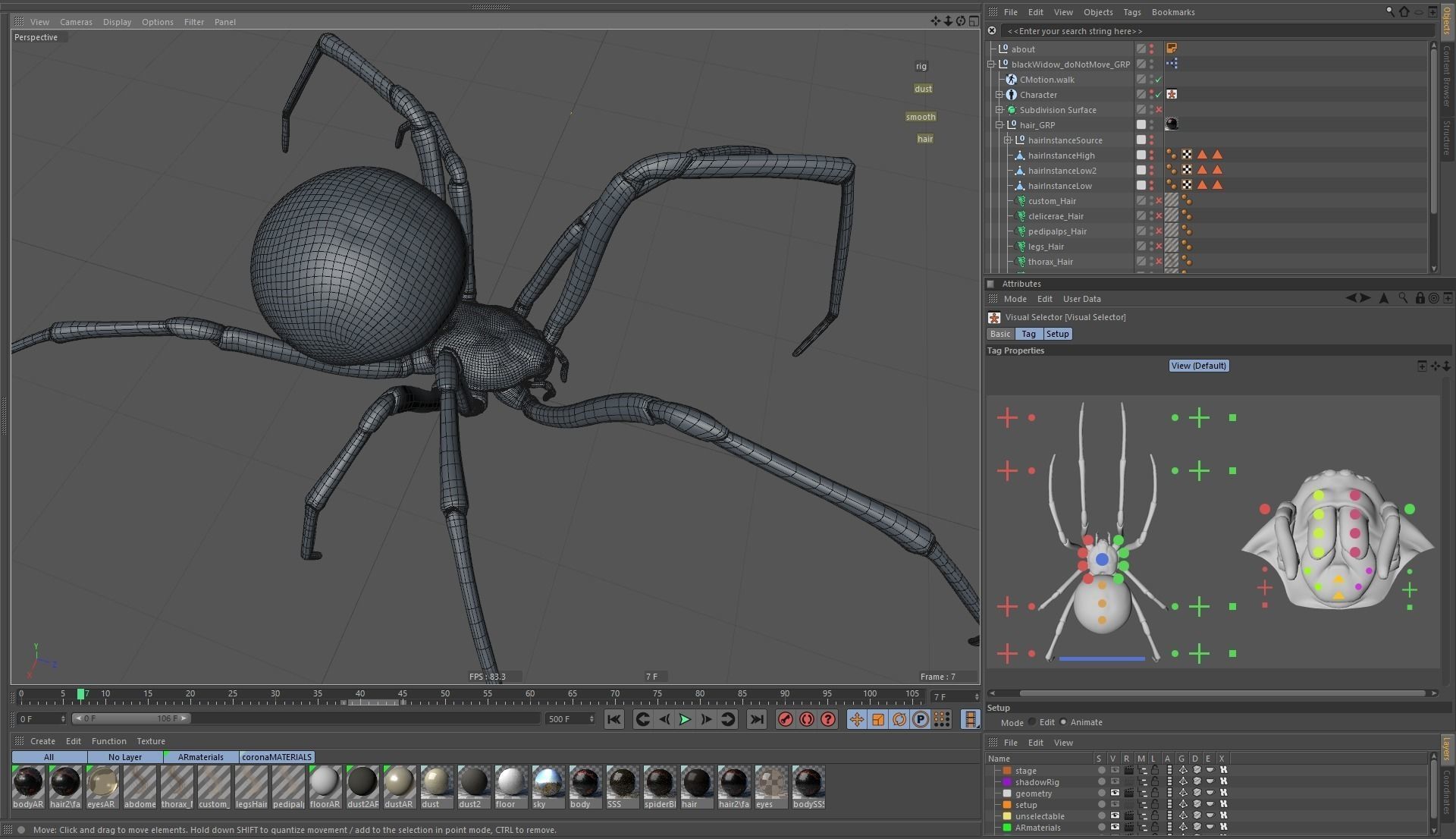The width and height of the screenshot is (1456, 839).
Task: Switch to the Basic tab in Attributes
Action: [1000, 334]
